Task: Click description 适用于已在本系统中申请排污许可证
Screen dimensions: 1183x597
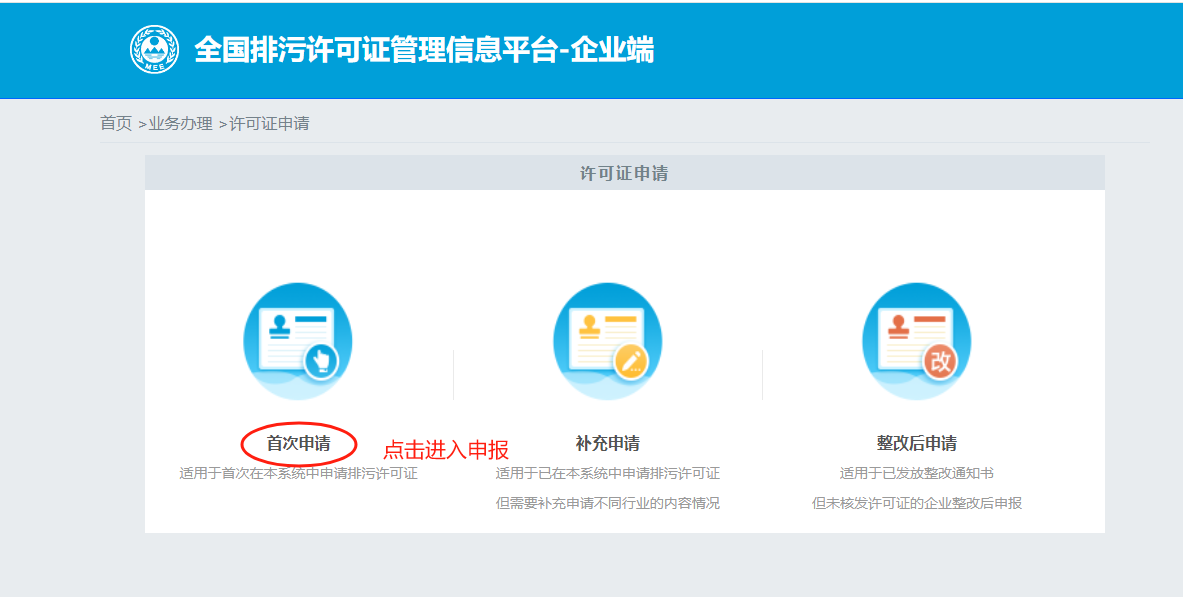Action: click(x=607, y=473)
